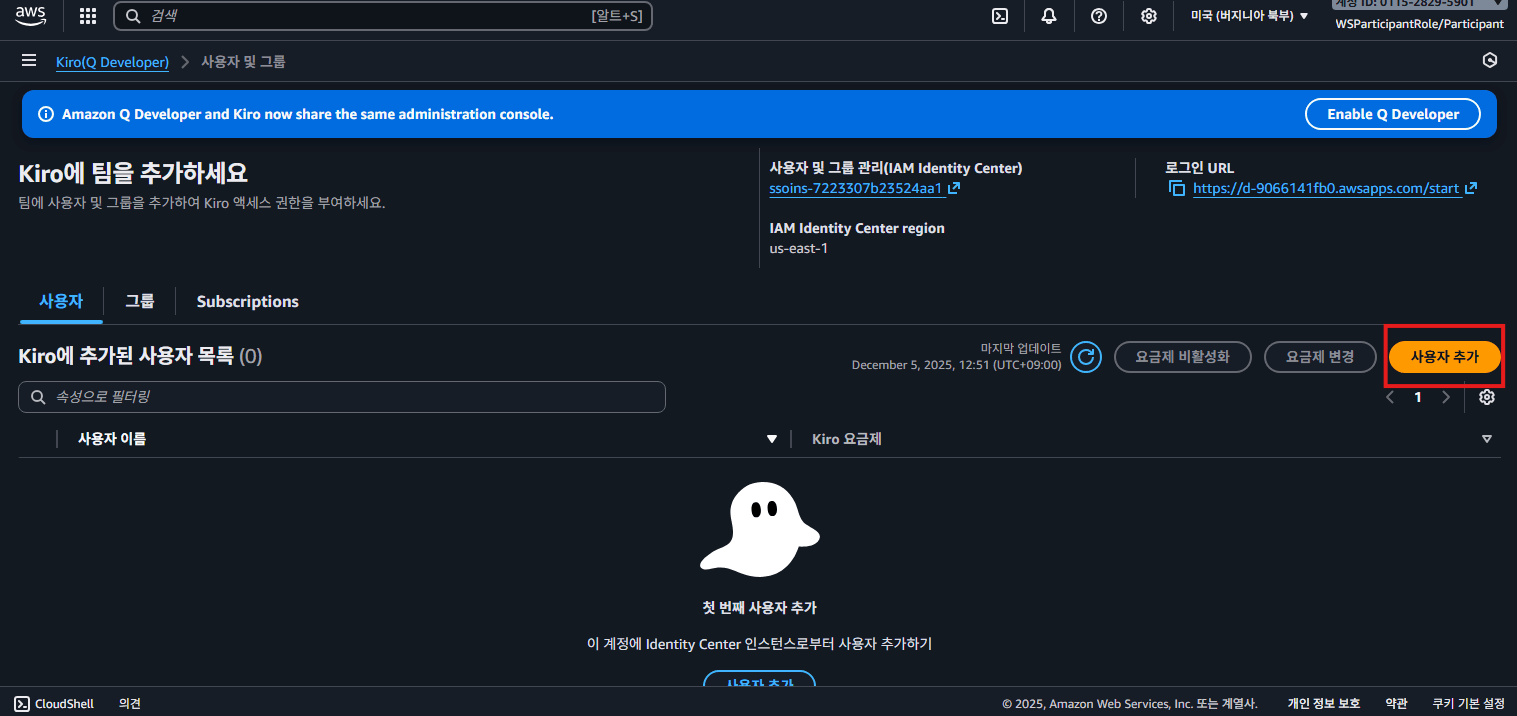Refresh the Kiro user list
Viewport: 1517px width, 716px height.
(1085, 357)
